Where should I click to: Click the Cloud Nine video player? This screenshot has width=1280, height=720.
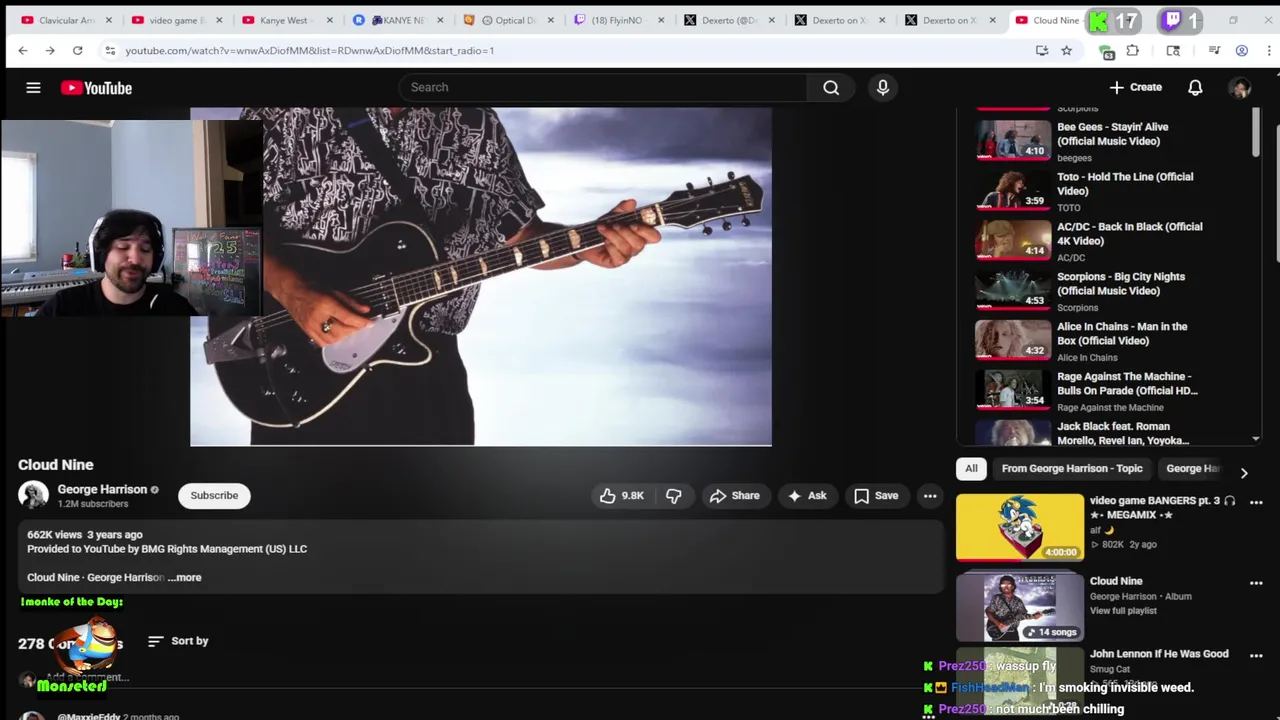tap(481, 277)
